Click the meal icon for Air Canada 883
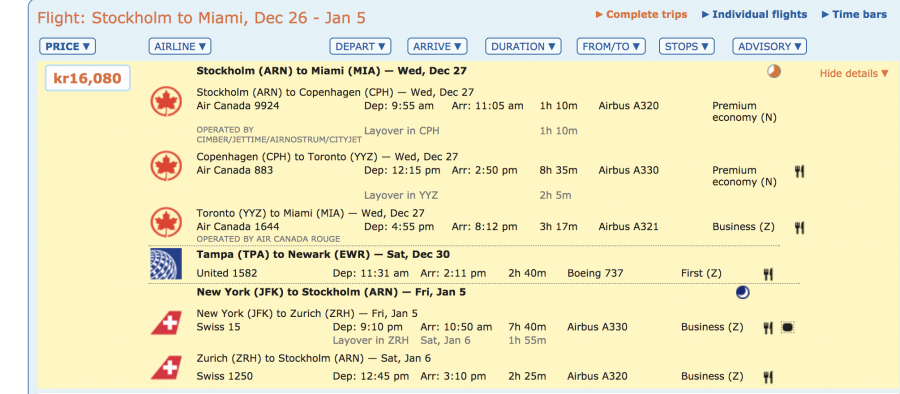Viewport: 900px width, 394px height. point(799,171)
